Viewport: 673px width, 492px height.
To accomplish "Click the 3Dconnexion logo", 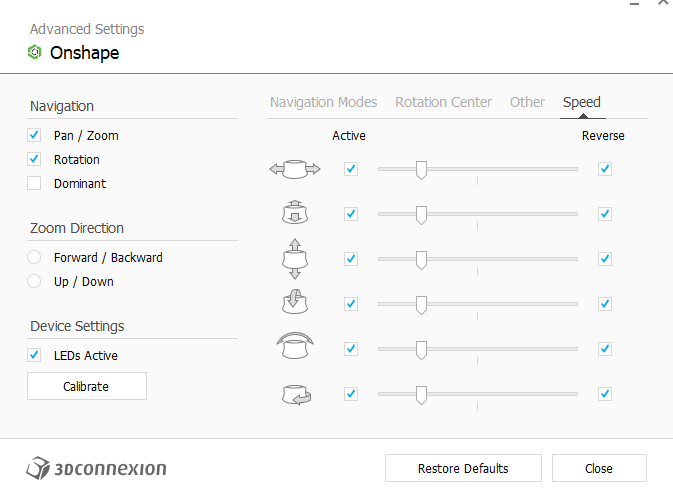I will point(97,468).
